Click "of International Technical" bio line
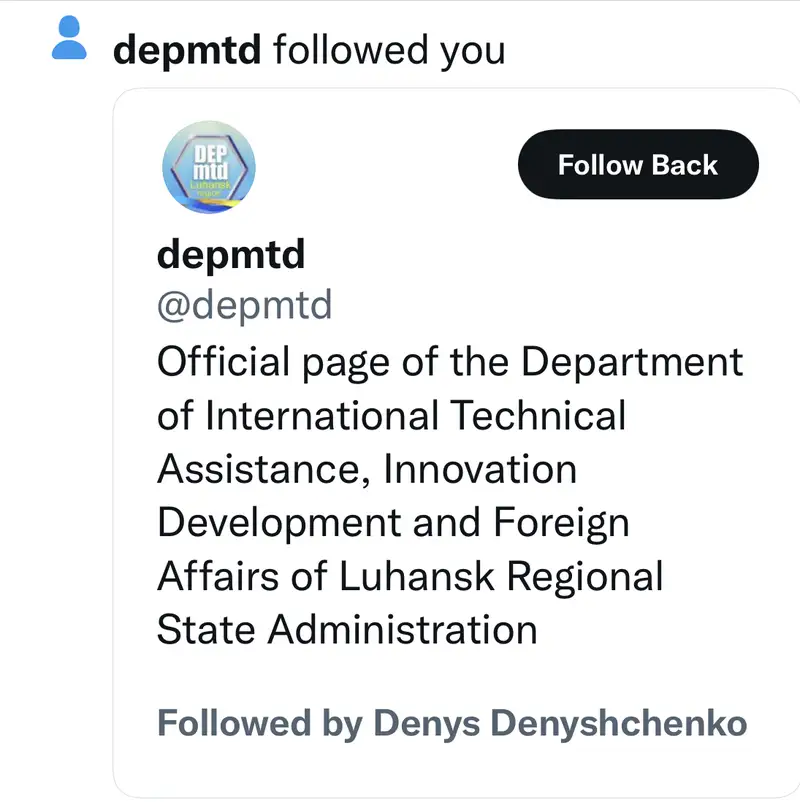Image resolution: width=800 pixels, height=802 pixels. click(391, 415)
